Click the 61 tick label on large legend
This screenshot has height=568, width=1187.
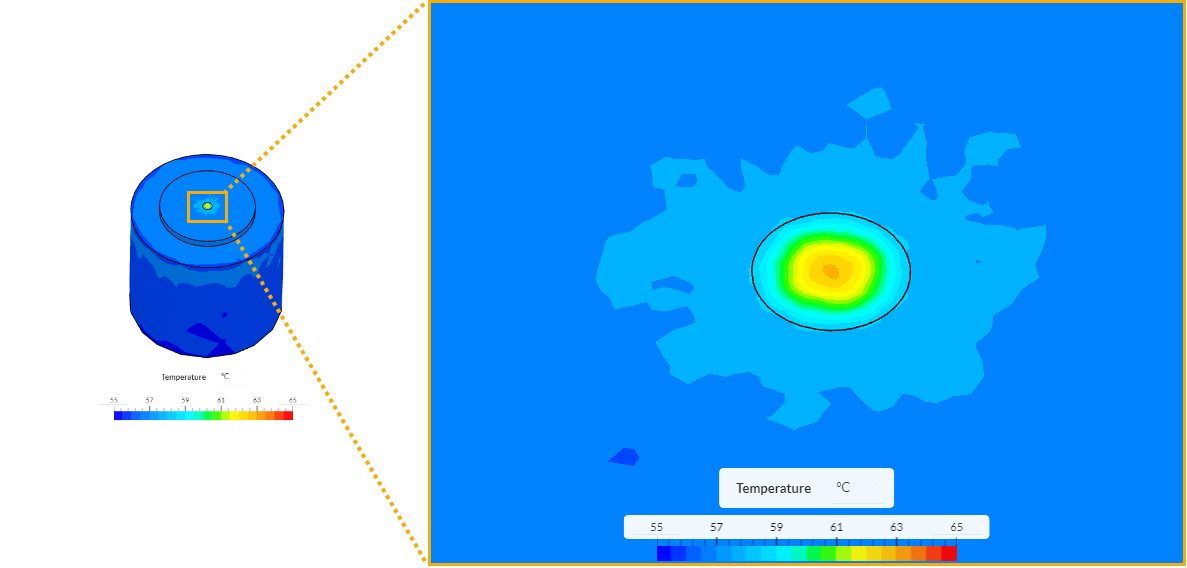coord(837,527)
